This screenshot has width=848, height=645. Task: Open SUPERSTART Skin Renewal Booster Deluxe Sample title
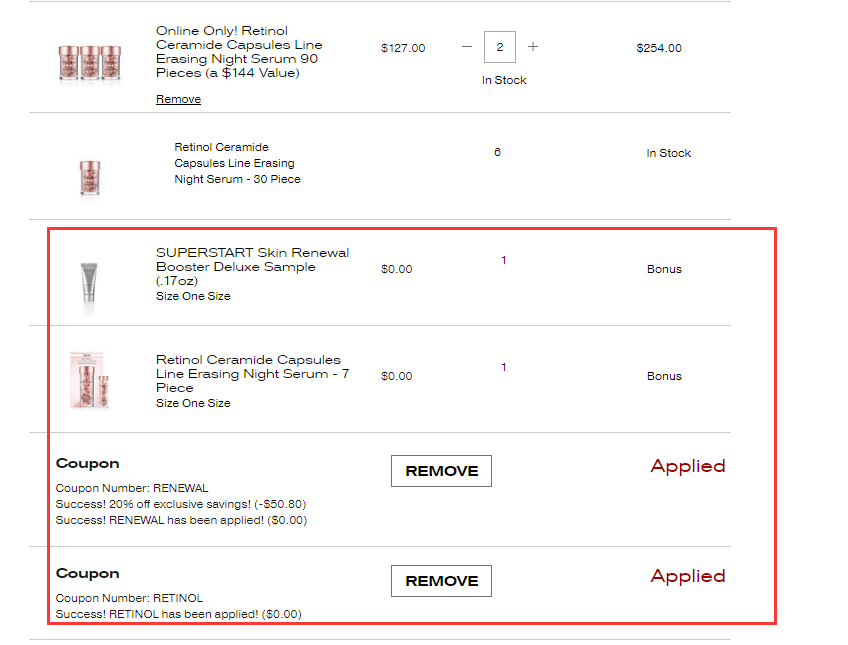coord(253,267)
